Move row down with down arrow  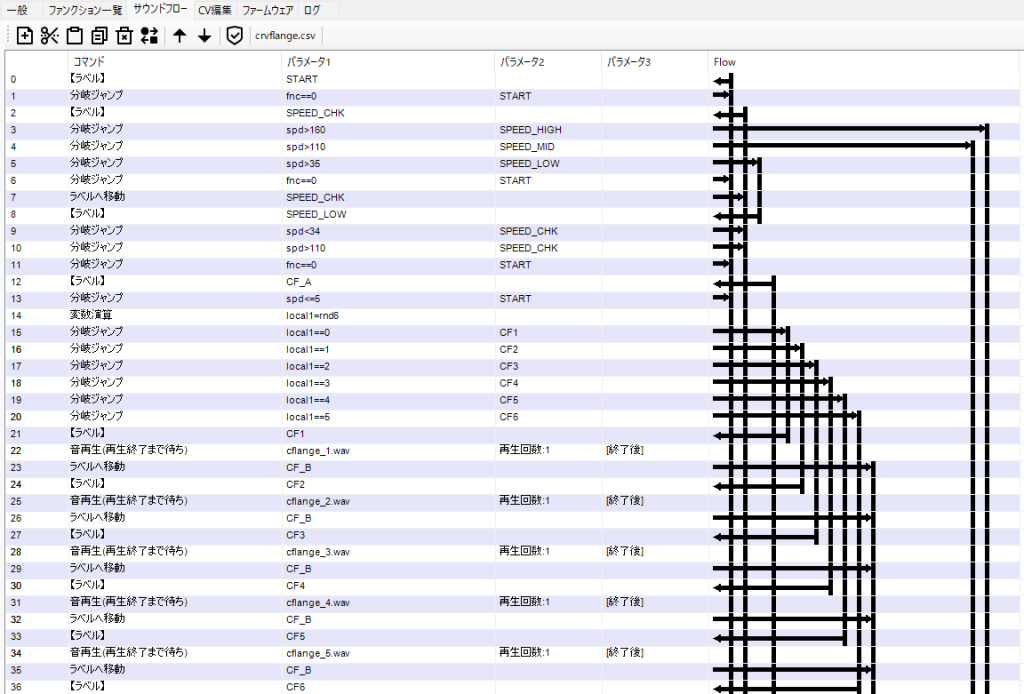[204, 36]
